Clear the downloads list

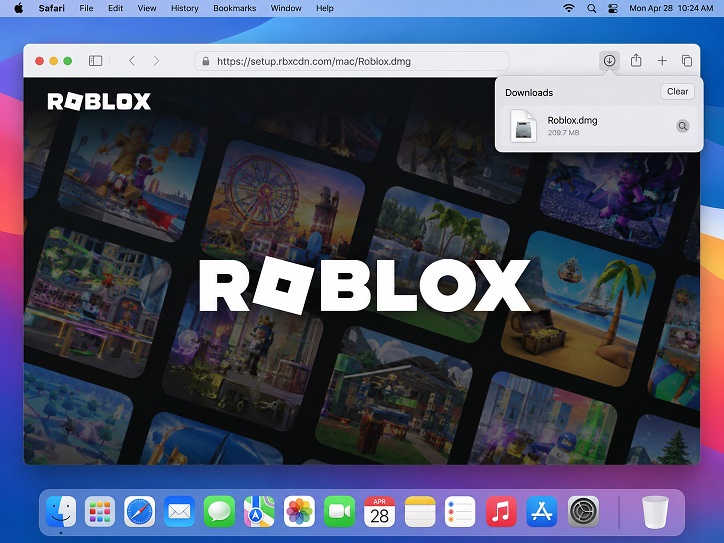(x=677, y=91)
